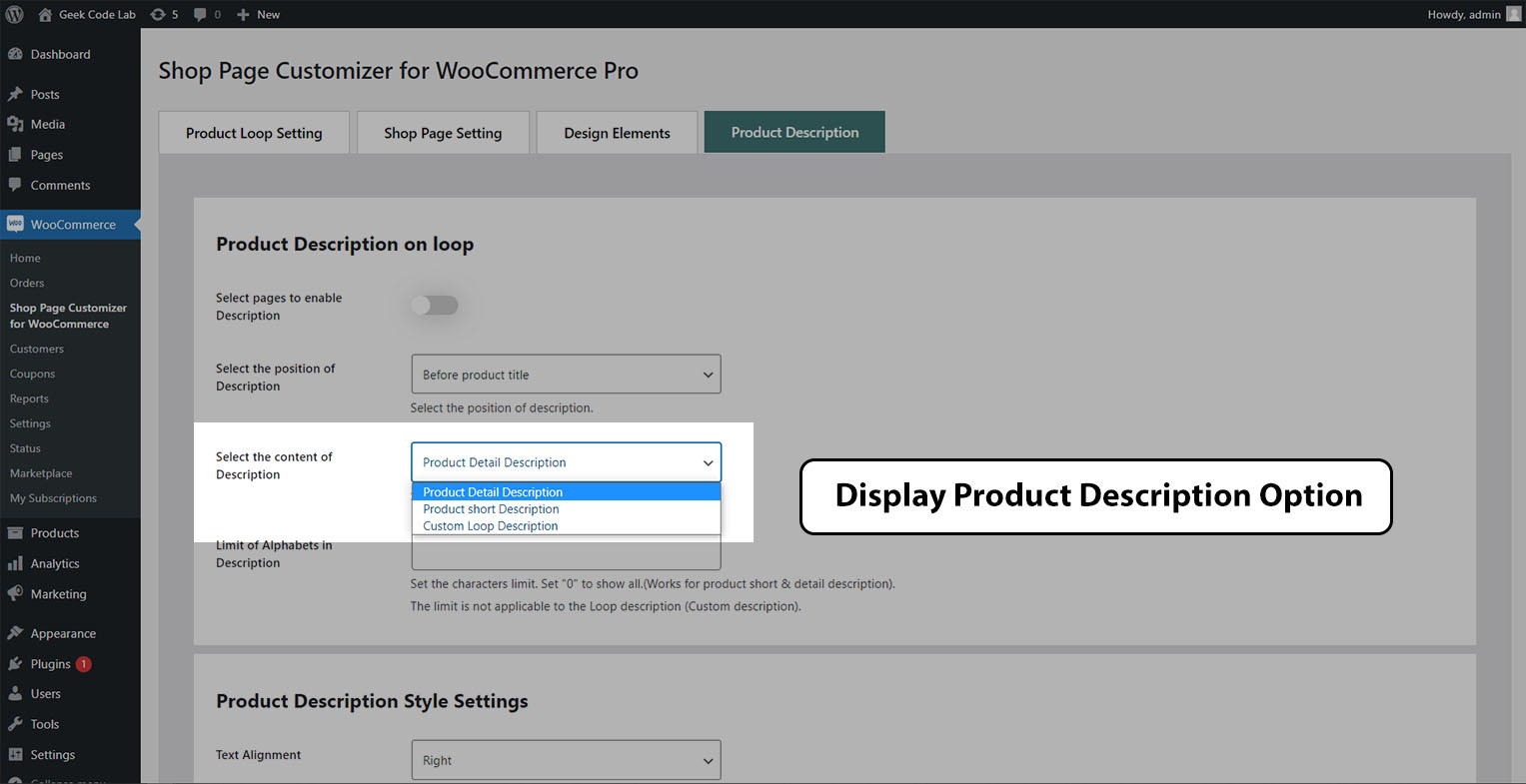
Task: Open the Coupons submenu item
Action: pyautogui.click(x=32, y=374)
